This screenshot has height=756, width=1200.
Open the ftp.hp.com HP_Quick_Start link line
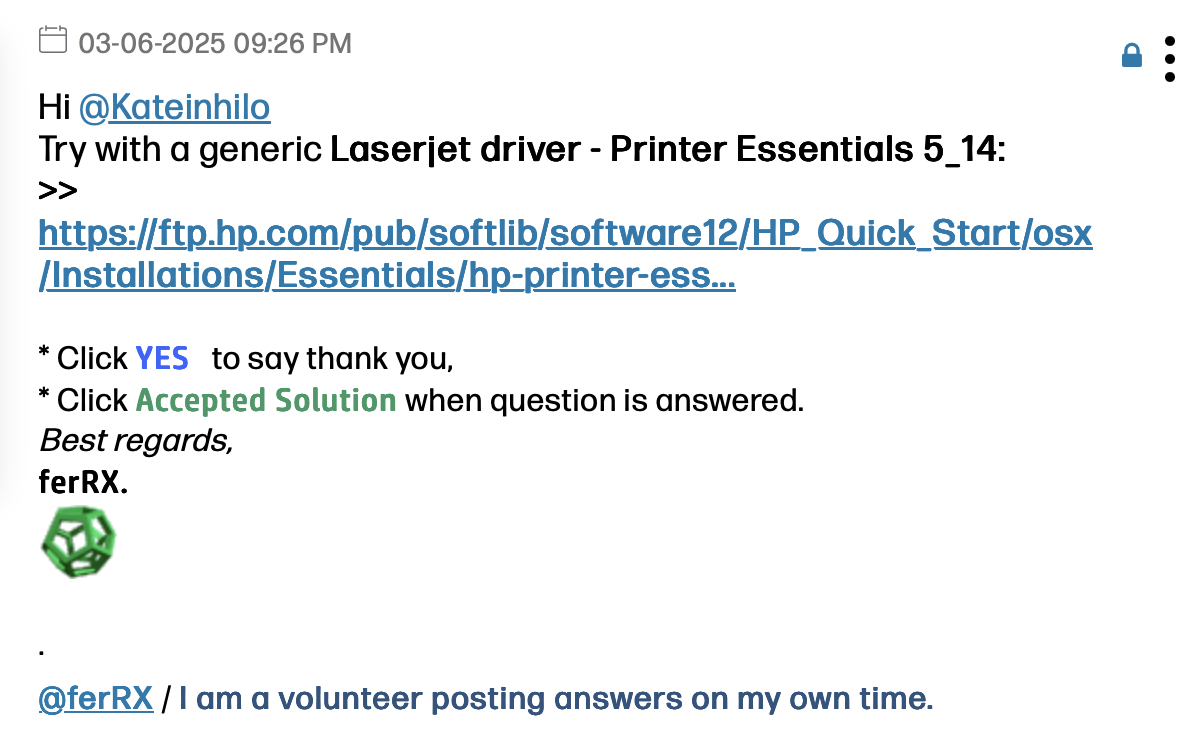(x=565, y=234)
